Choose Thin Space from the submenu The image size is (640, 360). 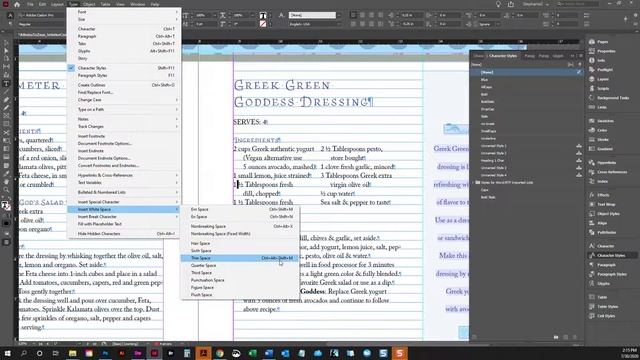[x=240, y=258]
